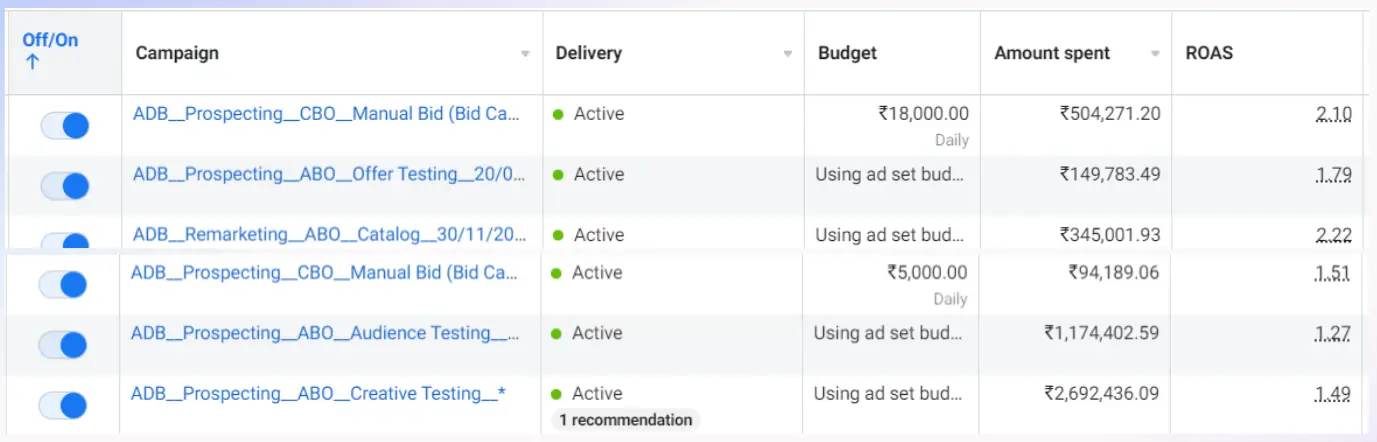The height and width of the screenshot is (442, 1377).
Task: Turn off the Creative Testing campaign switch
Action: (62, 405)
